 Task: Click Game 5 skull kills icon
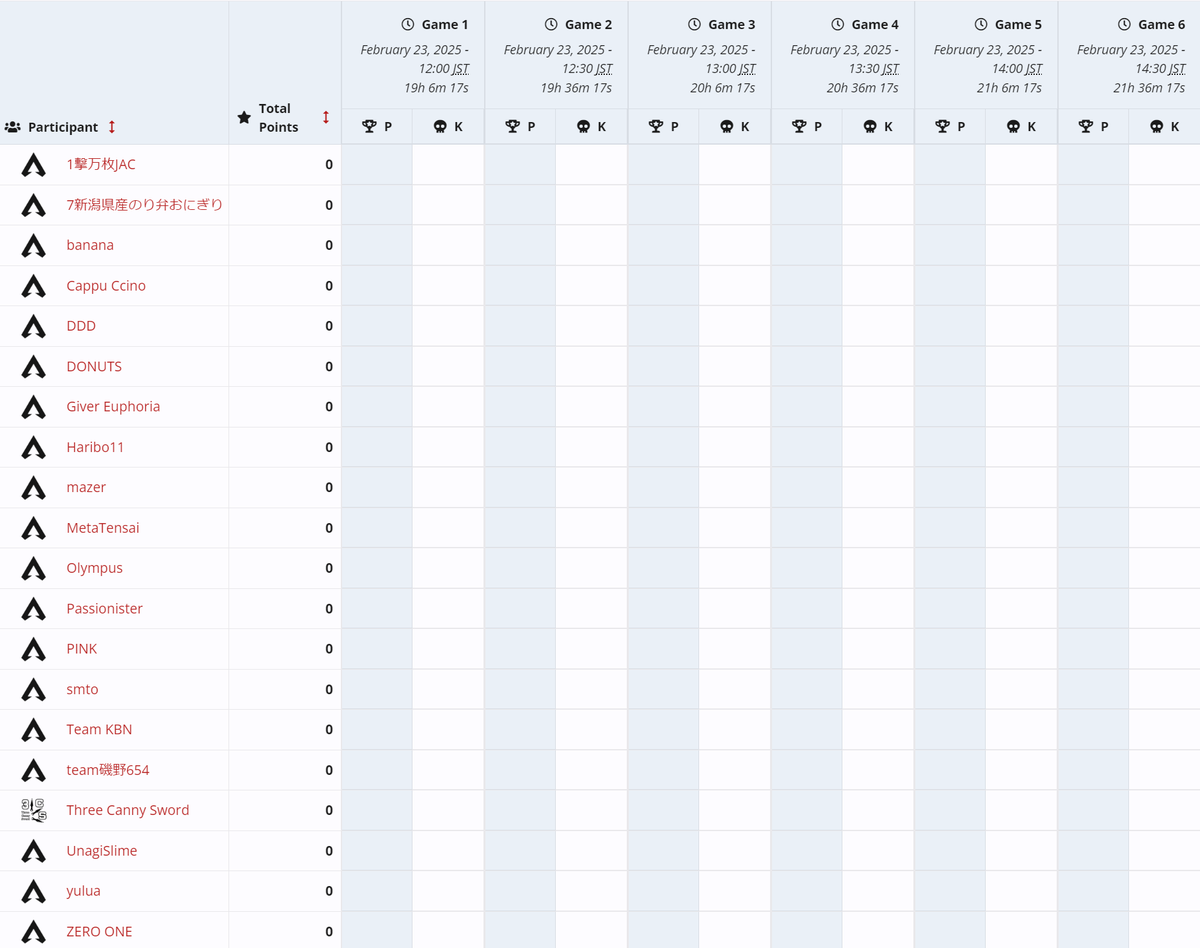1013,127
